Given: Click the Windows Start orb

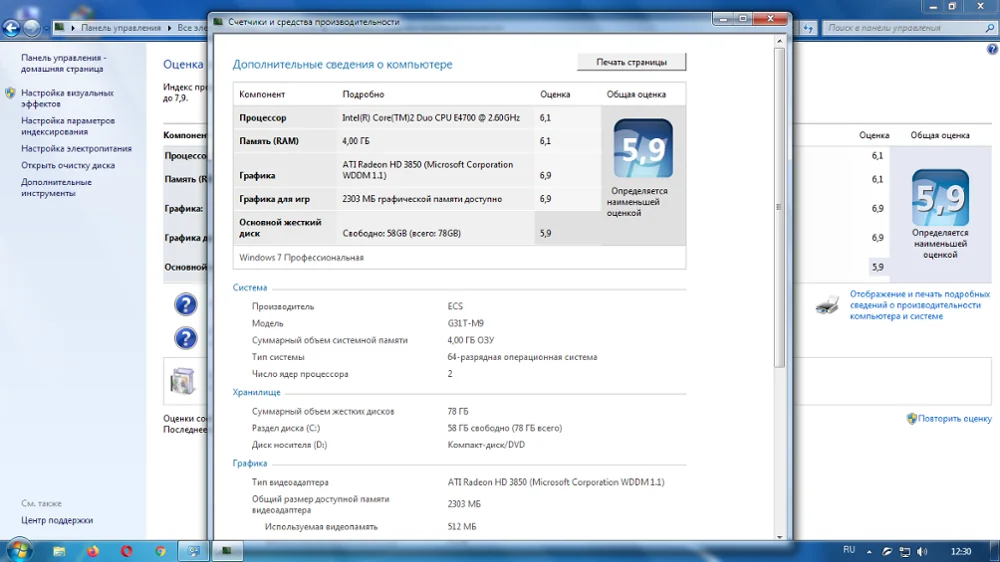Looking at the screenshot, I should tap(19, 550).
